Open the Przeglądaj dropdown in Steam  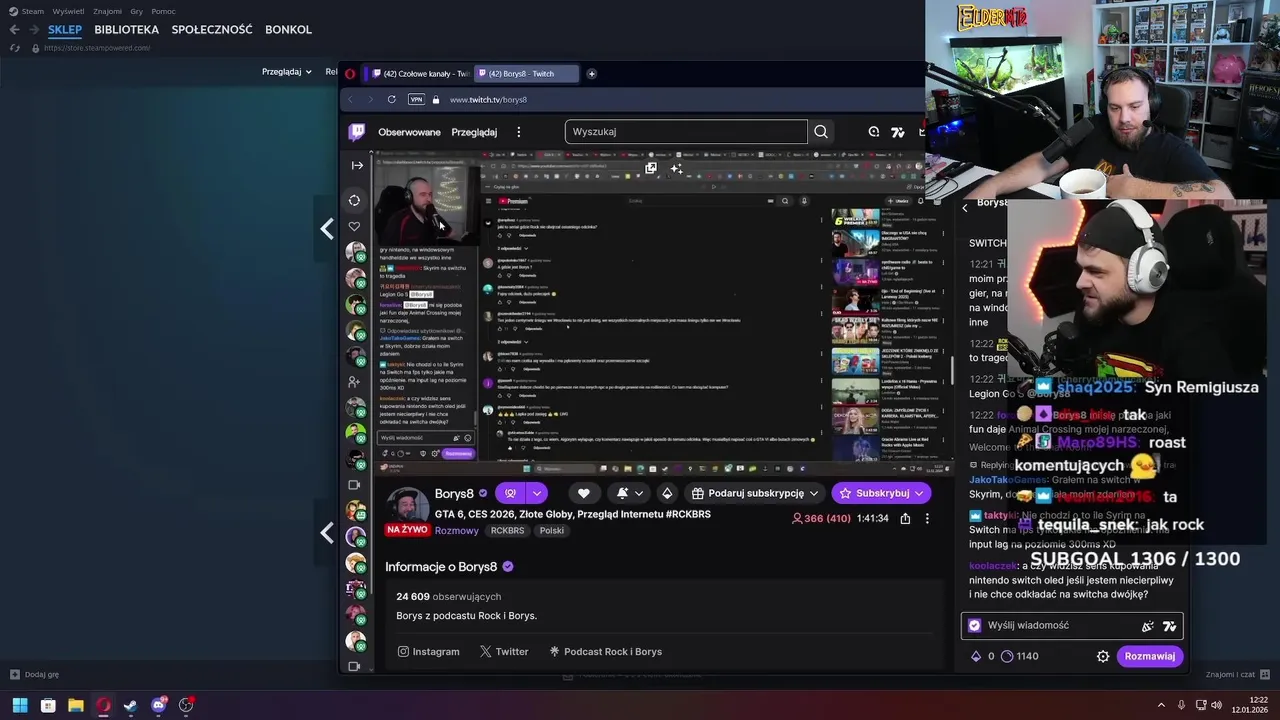(287, 72)
